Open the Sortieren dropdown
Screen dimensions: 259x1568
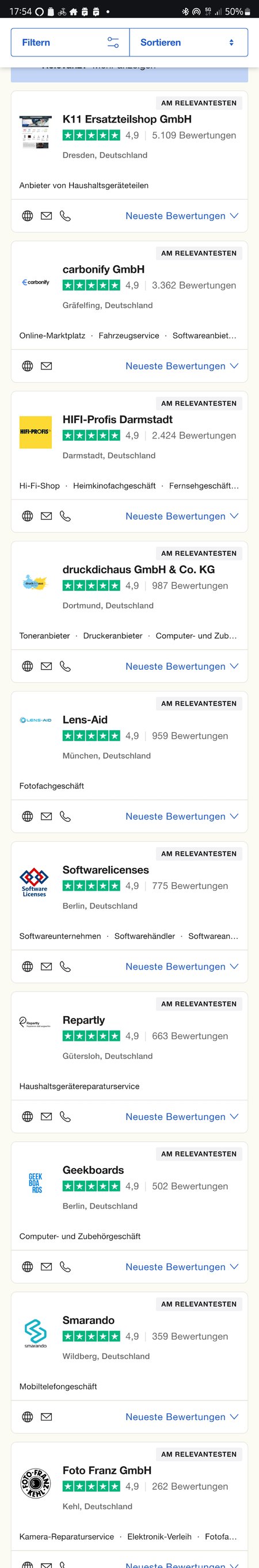[189, 43]
